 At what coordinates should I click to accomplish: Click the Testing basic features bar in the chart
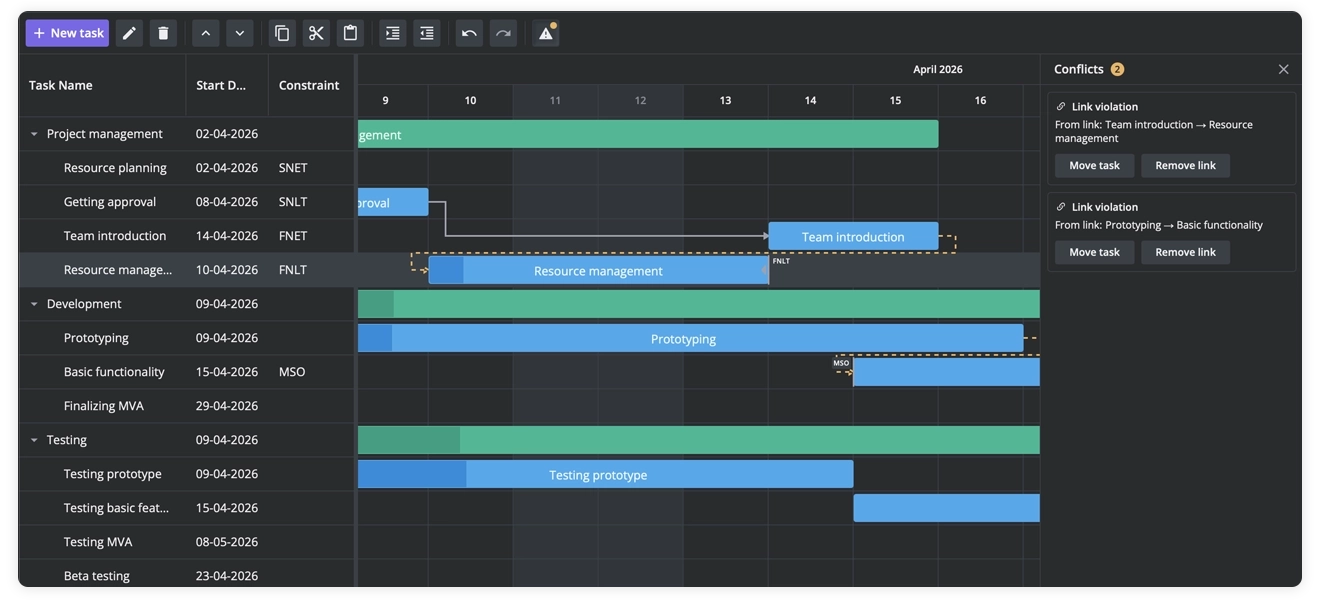click(946, 509)
